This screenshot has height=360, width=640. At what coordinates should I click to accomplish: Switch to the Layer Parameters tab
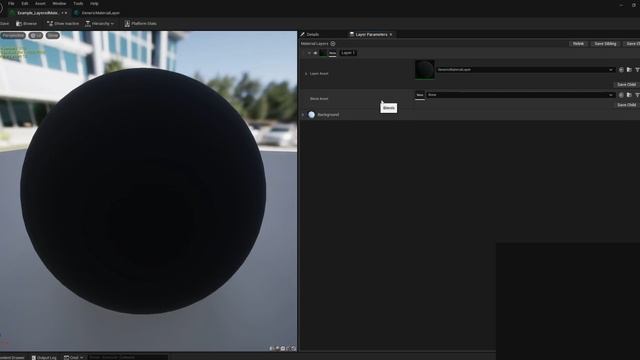point(371,34)
